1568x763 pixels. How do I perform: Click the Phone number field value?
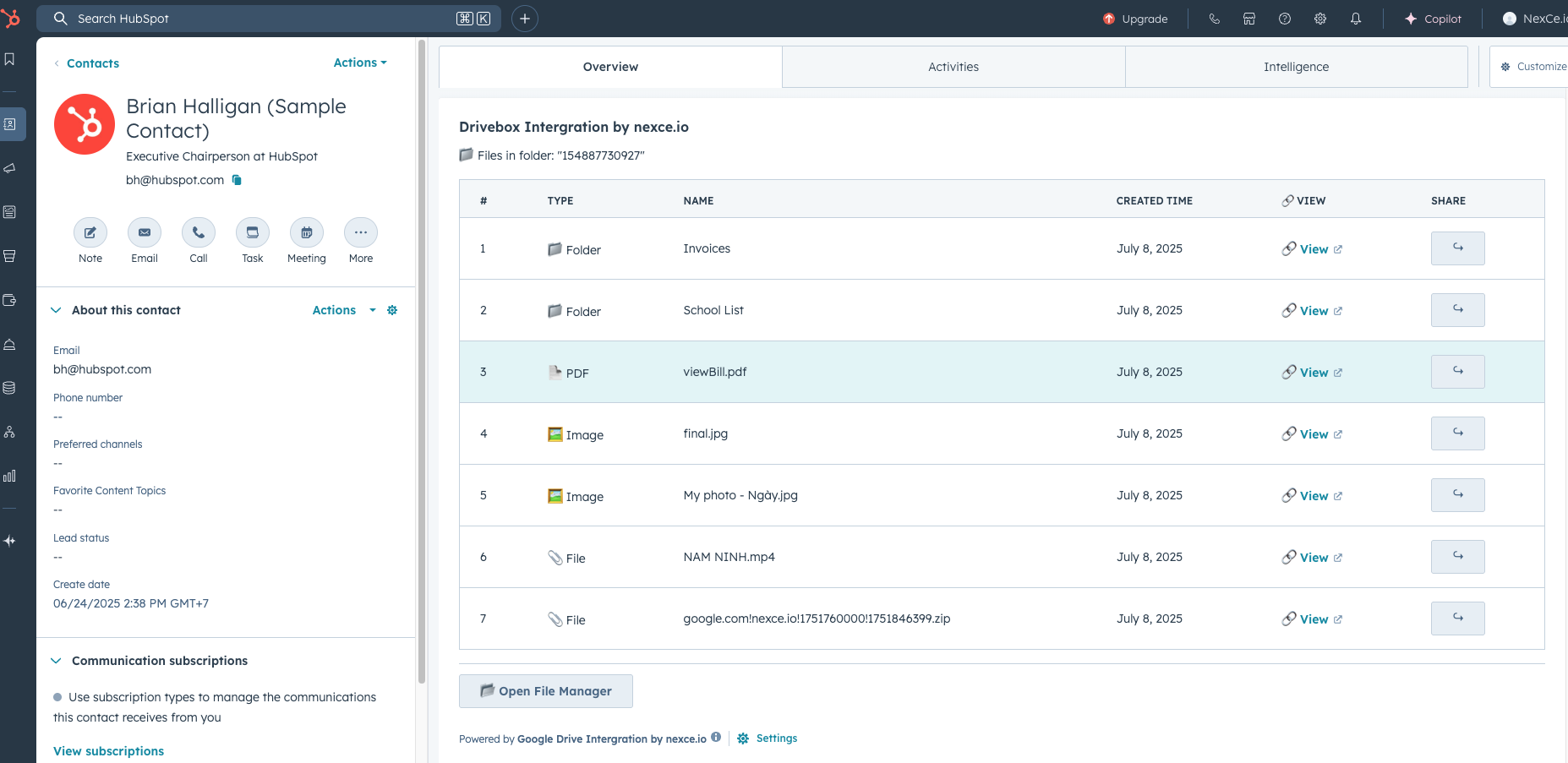coord(58,417)
